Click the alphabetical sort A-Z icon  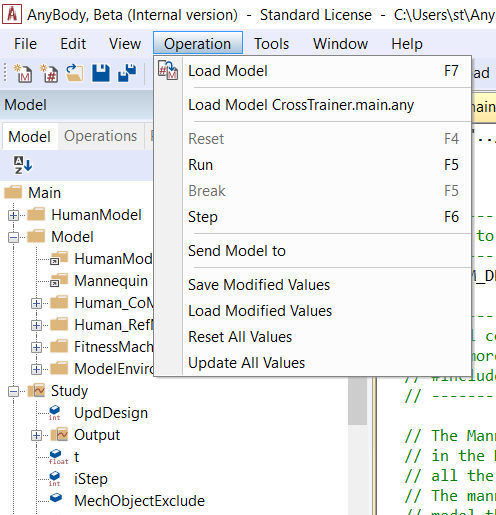(x=23, y=165)
